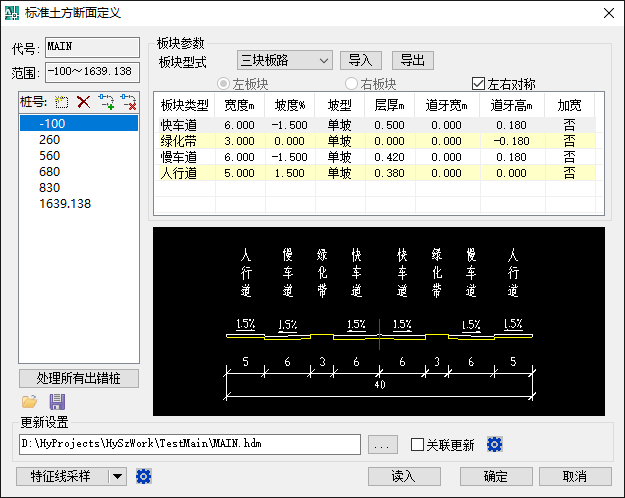Click the 坡度% column header
This screenshot has height=498, width=625.
(290, 105)
